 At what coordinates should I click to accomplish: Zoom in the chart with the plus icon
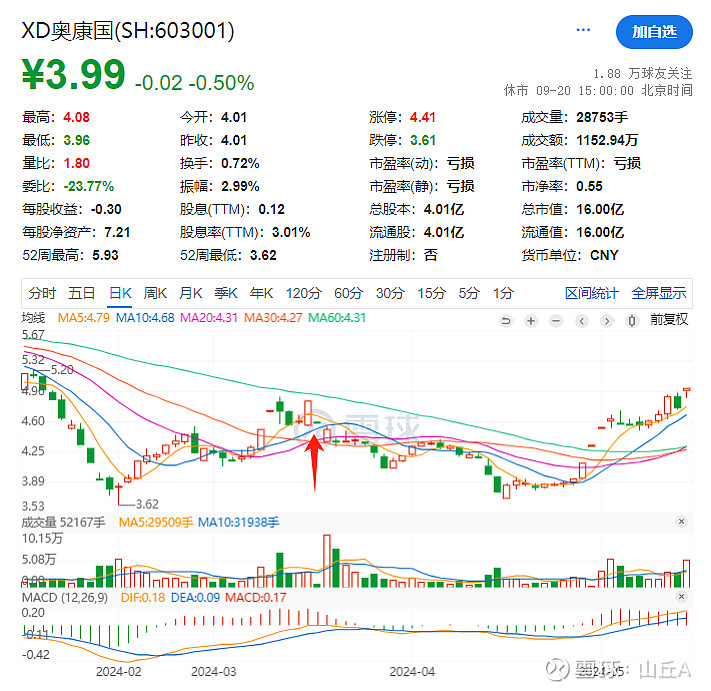[531, 321]
